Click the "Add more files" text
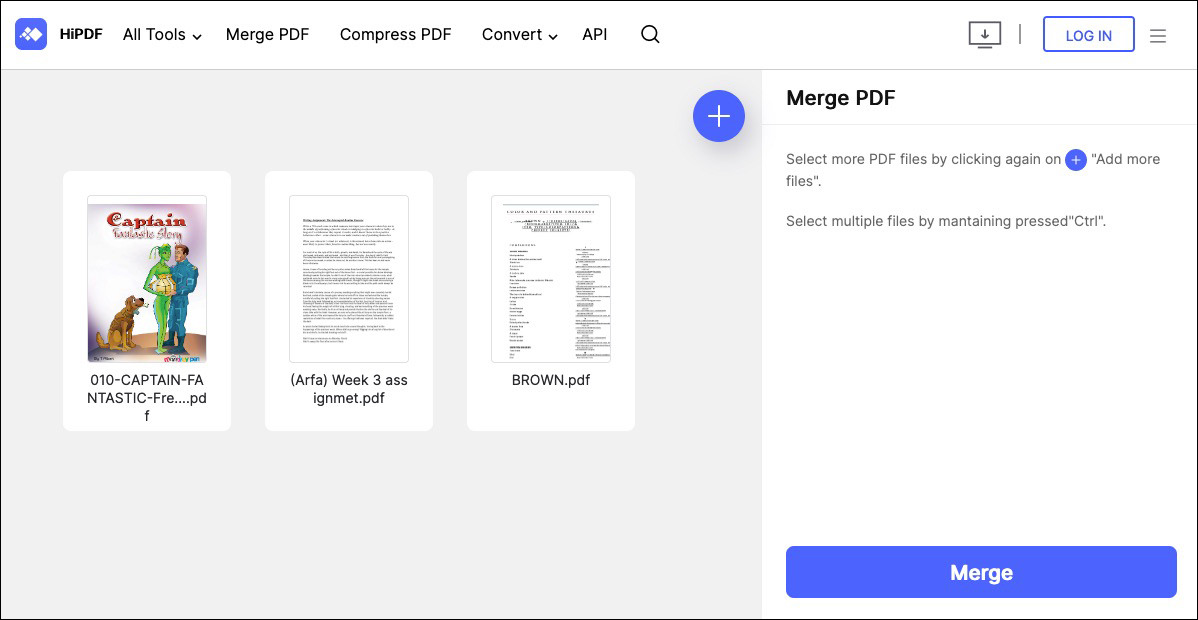Screen dimensions: 1198x620 point(973,170)
